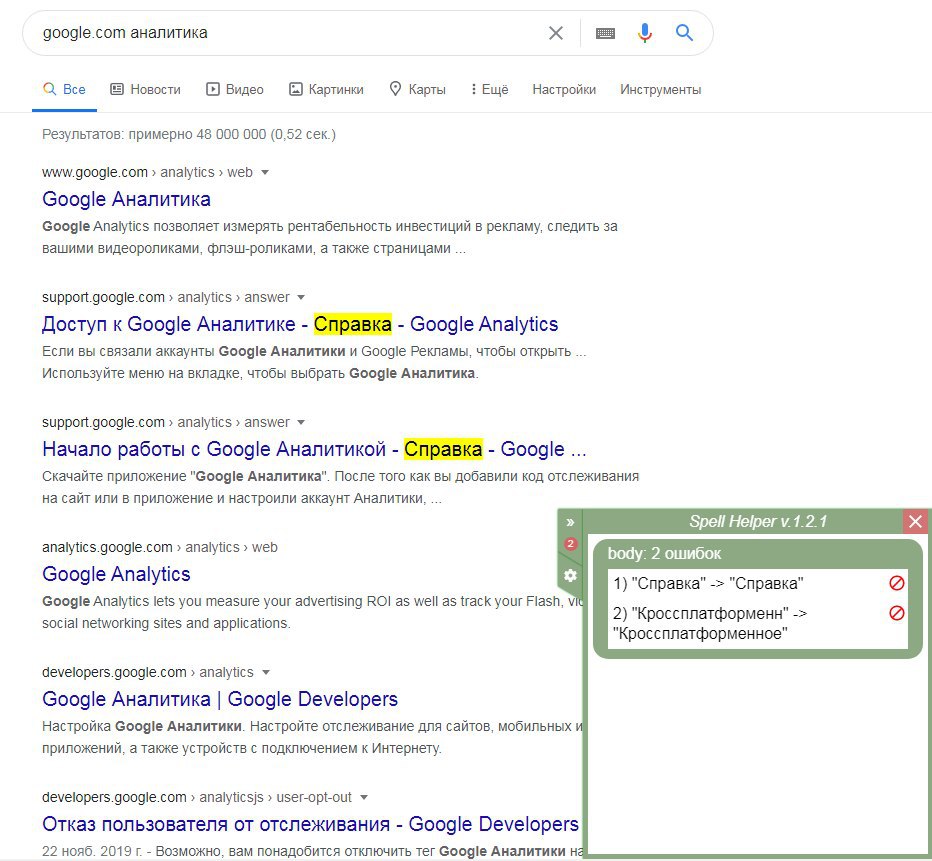This screenshot has width=932, height=861.
Task: Switch to the Новости tab
Action: 146,90
